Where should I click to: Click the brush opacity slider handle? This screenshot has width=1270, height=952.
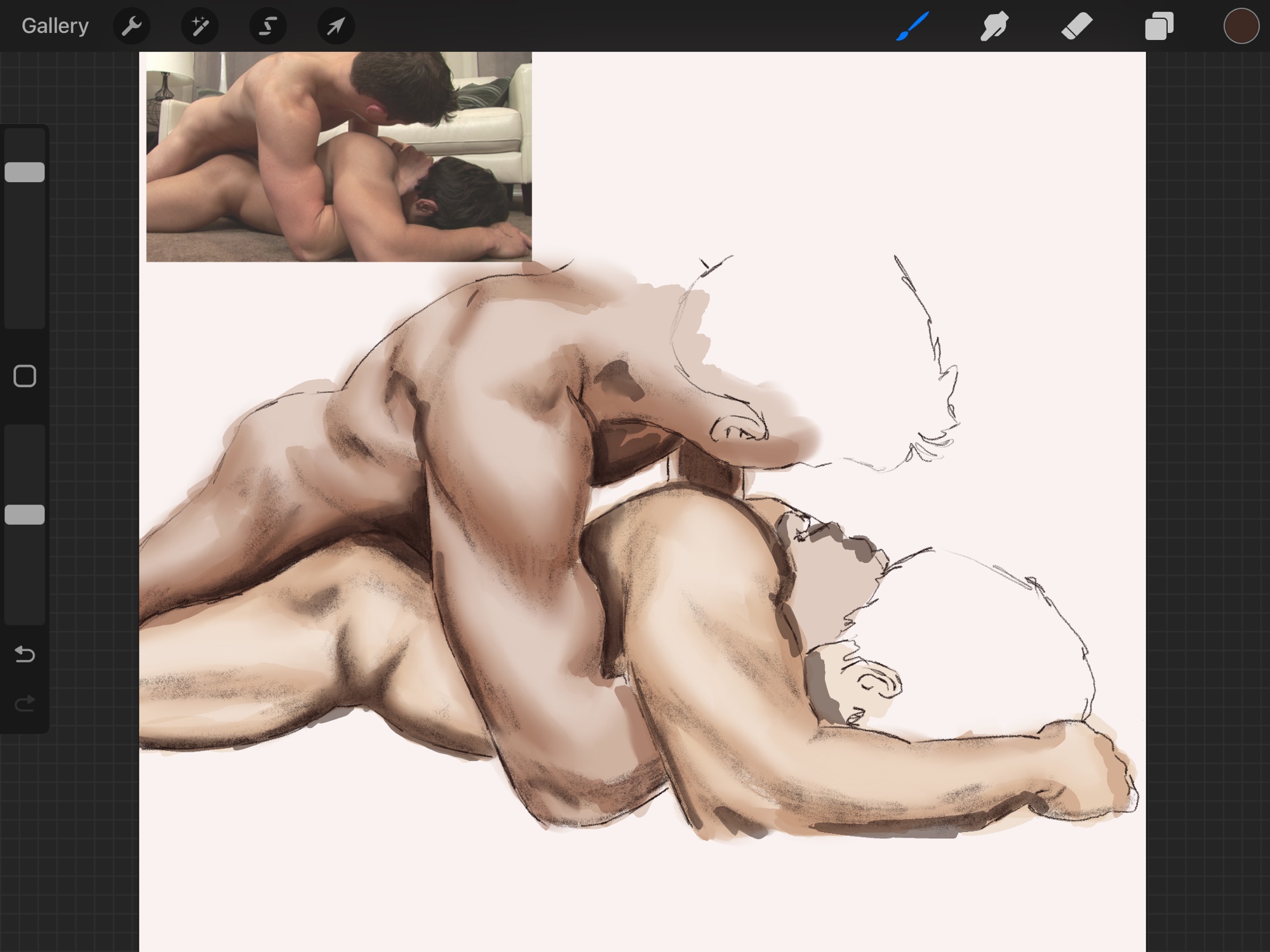click(25, 515)
